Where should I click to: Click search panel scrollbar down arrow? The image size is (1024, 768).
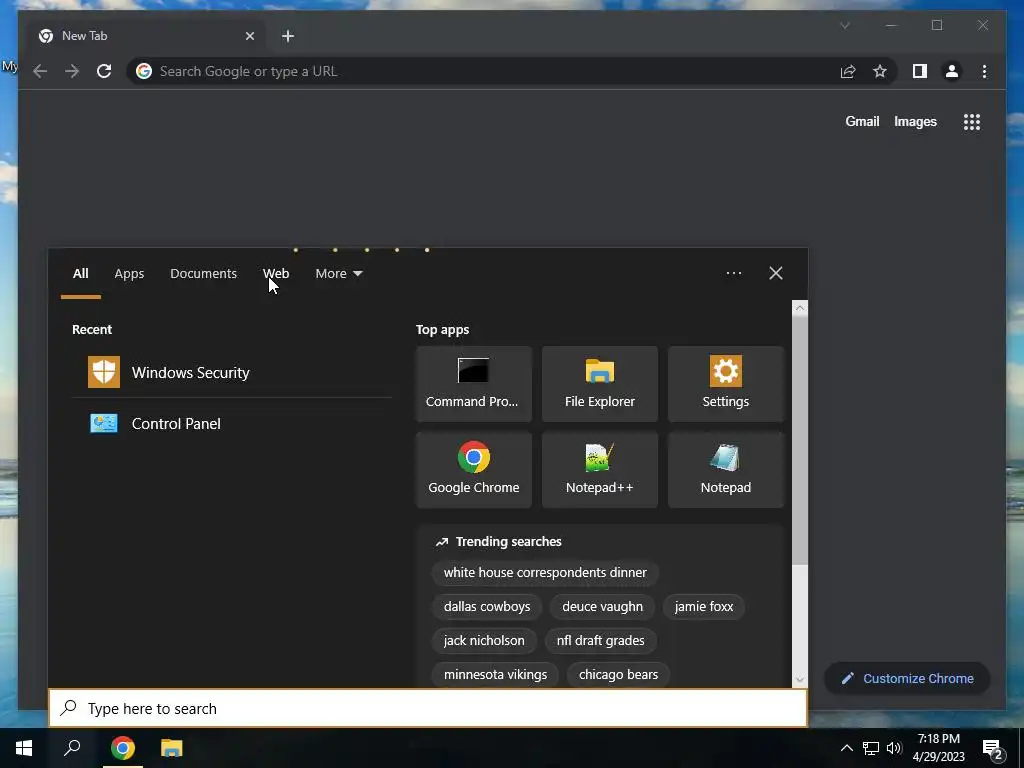point(800,680)
